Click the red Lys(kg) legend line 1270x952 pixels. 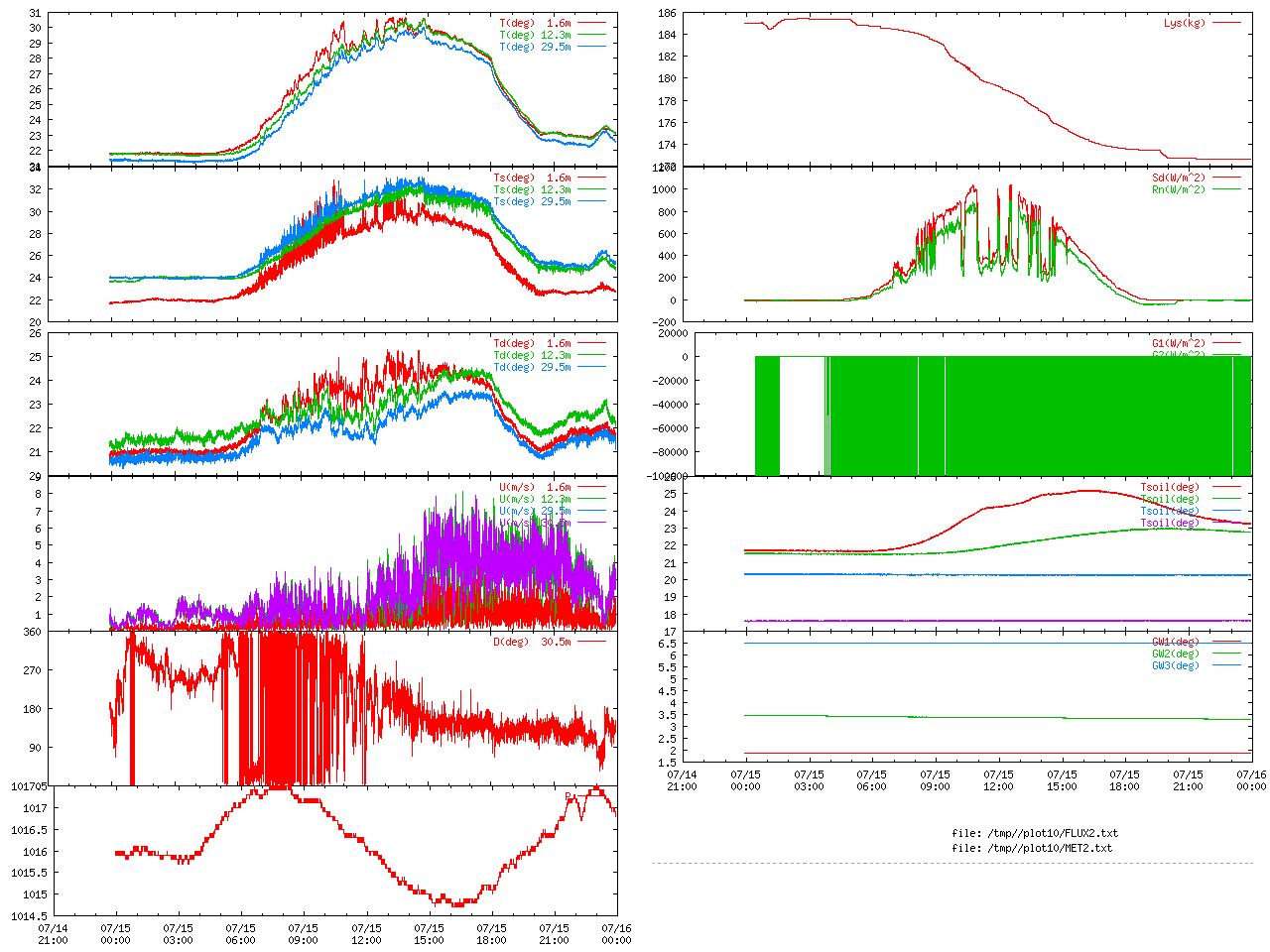pos(1226,23)
